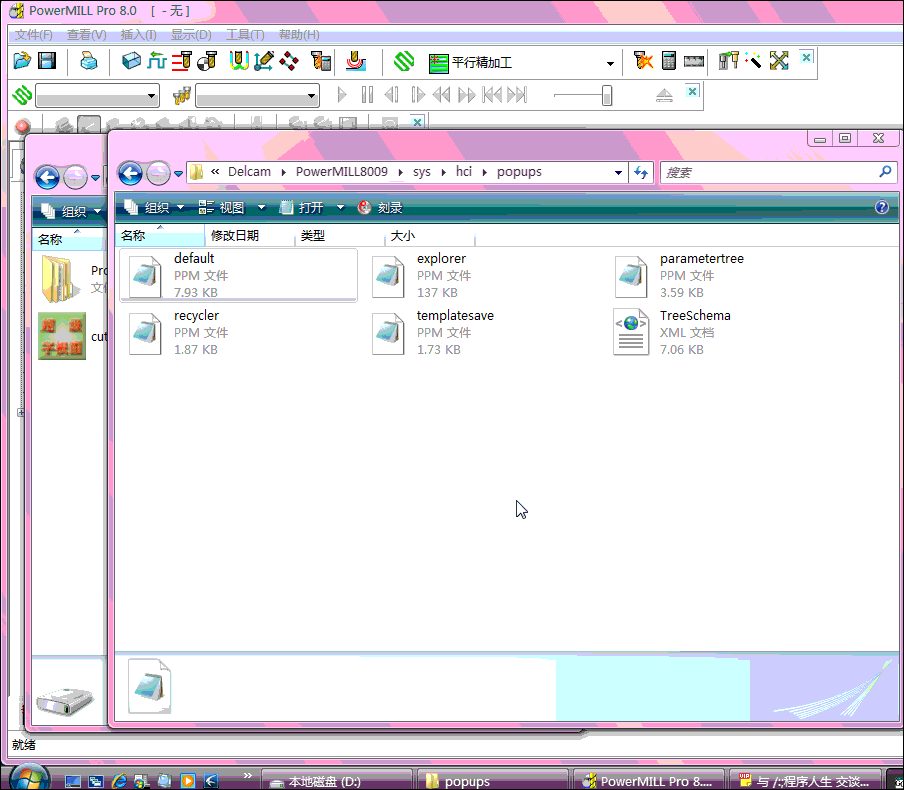Go back in the popups Explorer window
Image resolution: width=904 pixels, height=790 pixels.
pos(130,173)
